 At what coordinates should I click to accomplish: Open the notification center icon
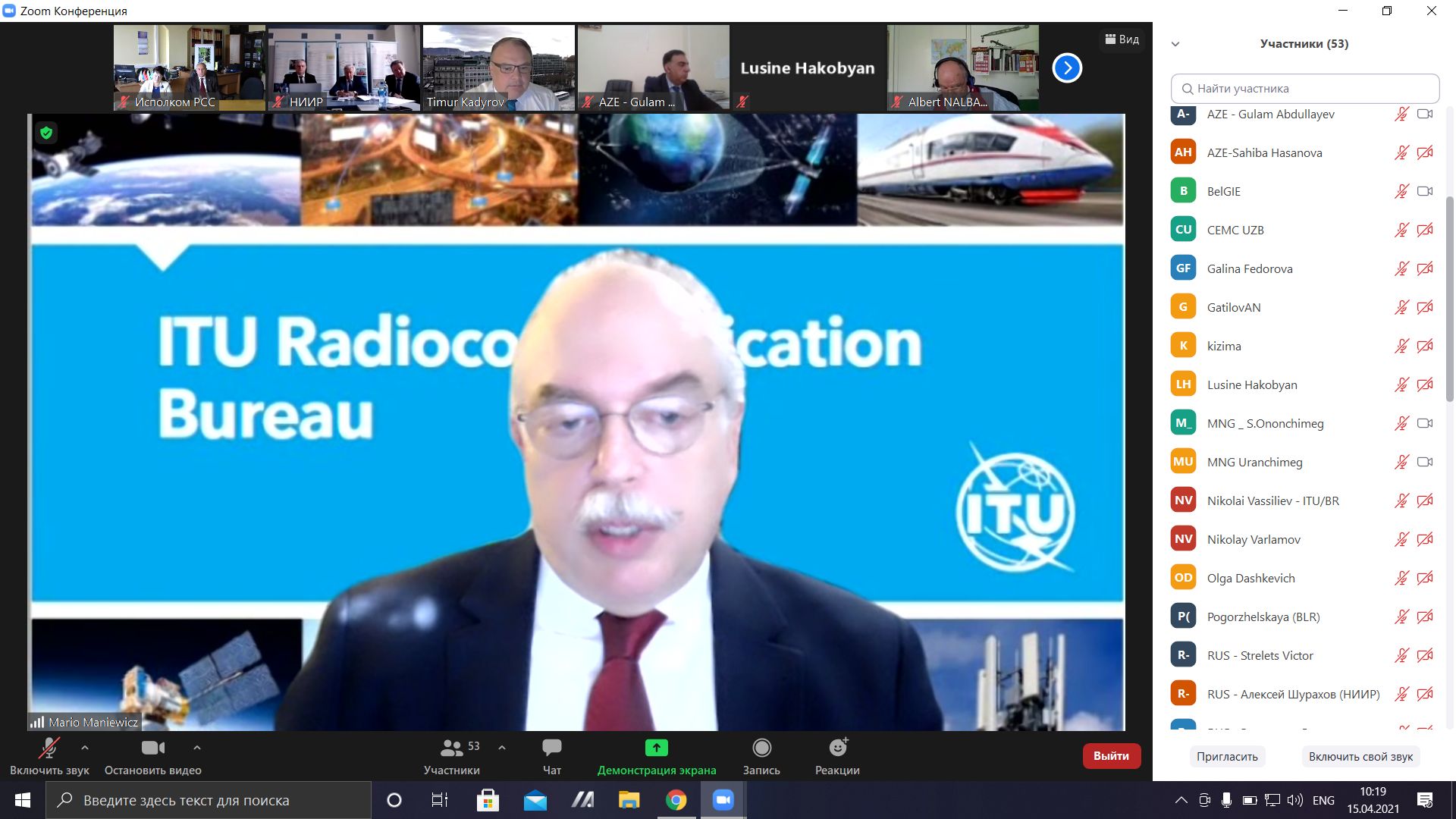1425,800
